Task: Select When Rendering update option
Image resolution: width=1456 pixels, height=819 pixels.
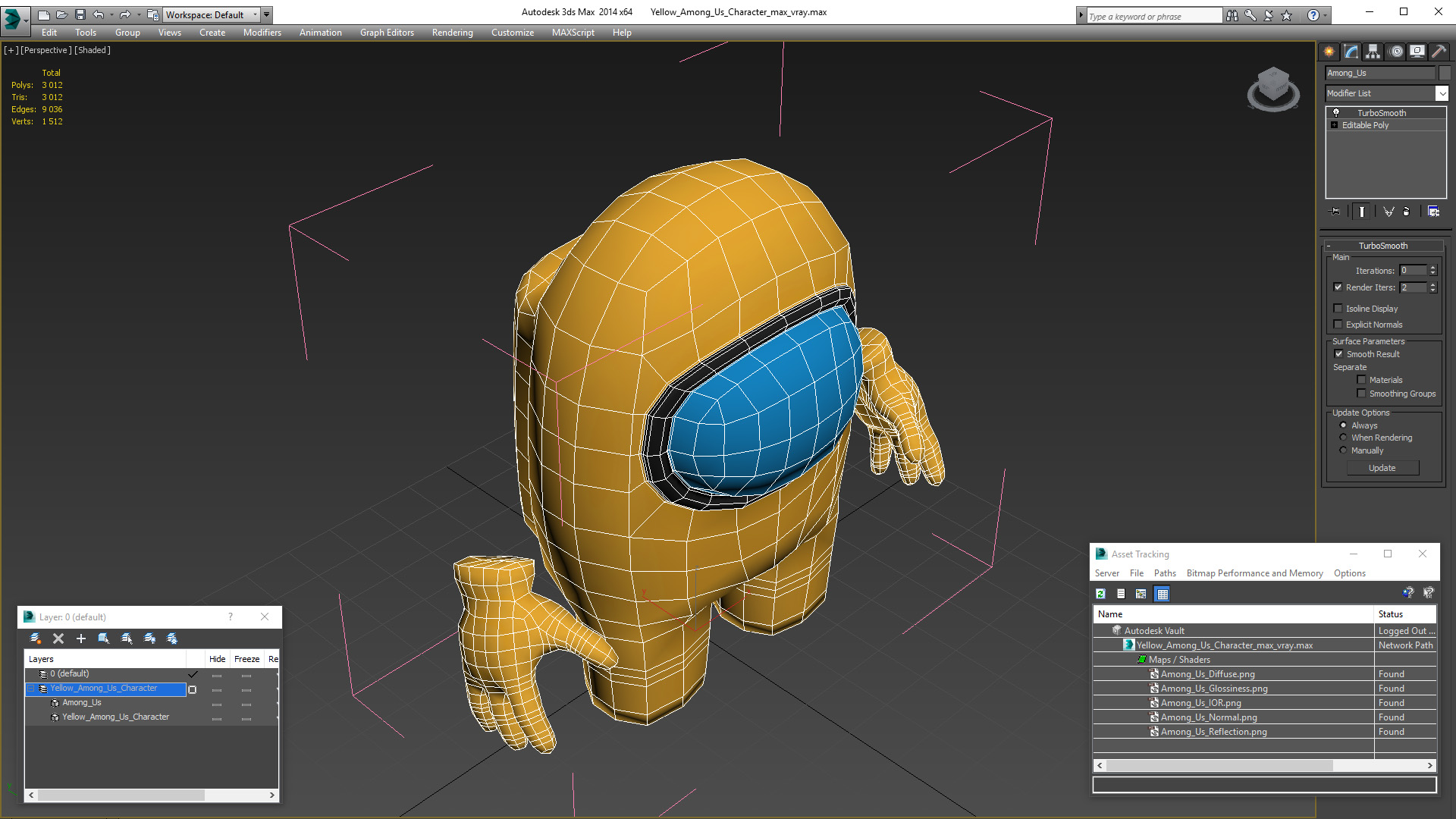Action: (1344, 438)
